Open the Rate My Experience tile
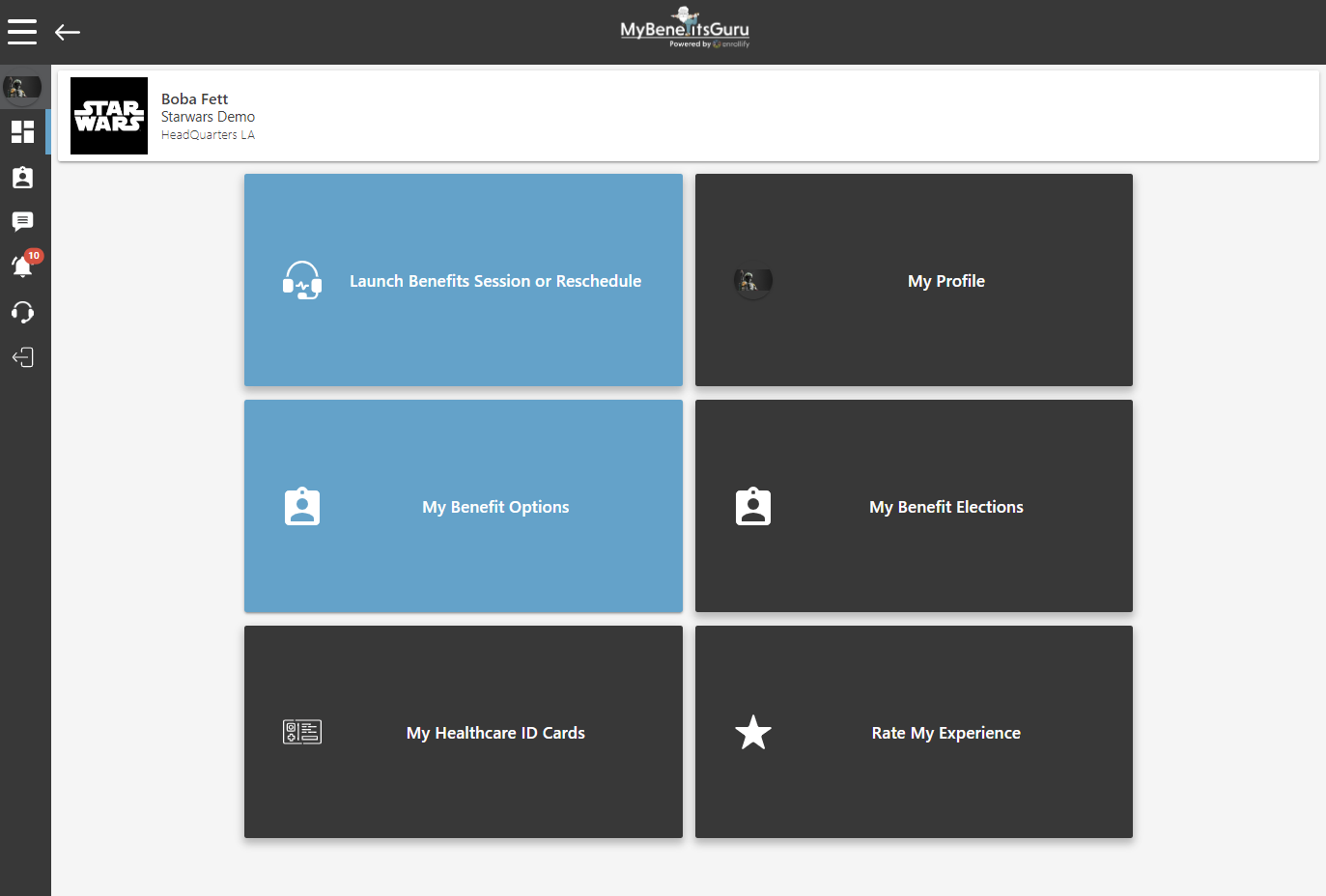This screenshot has width=1326, height=896. pyautogui.click(x=914, y=732)
